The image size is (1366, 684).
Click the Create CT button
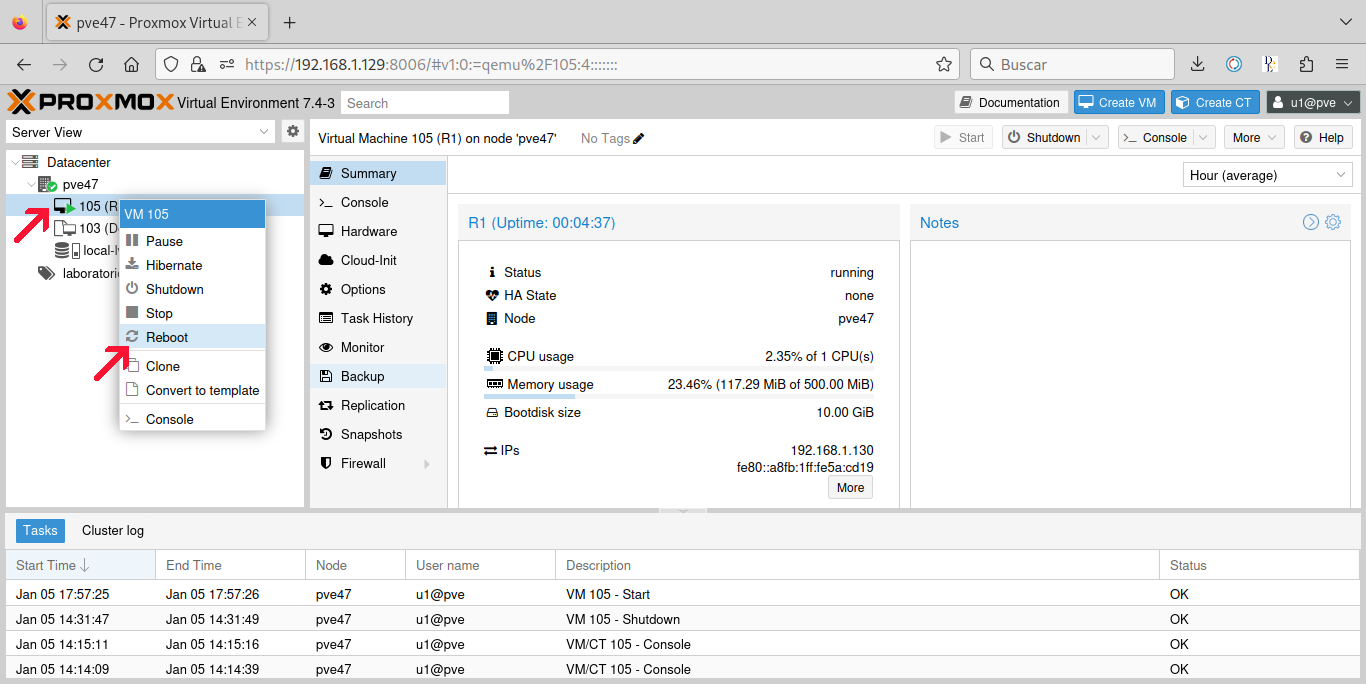pyautogui.click(x=1214, y=102)
